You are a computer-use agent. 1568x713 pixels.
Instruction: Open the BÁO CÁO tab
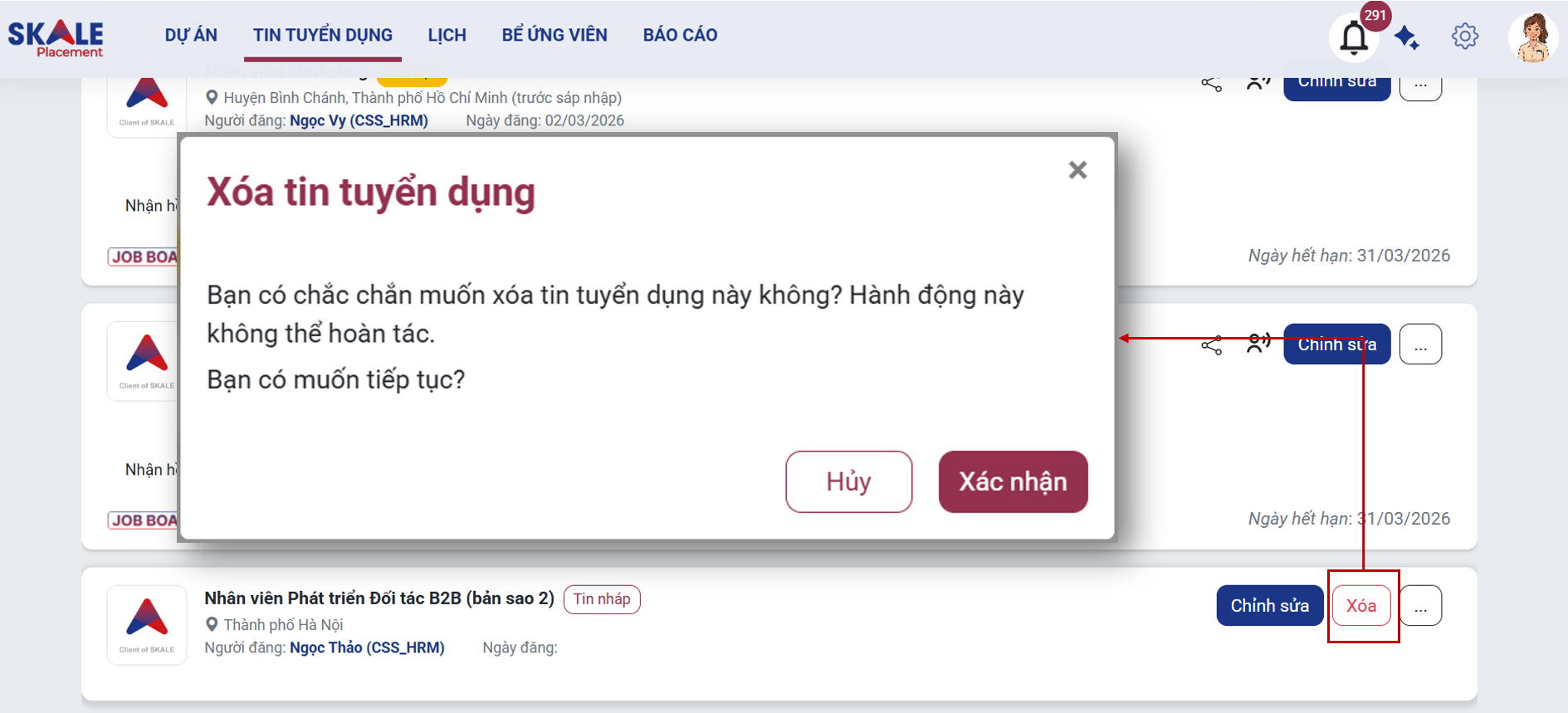tap(680, 35)
